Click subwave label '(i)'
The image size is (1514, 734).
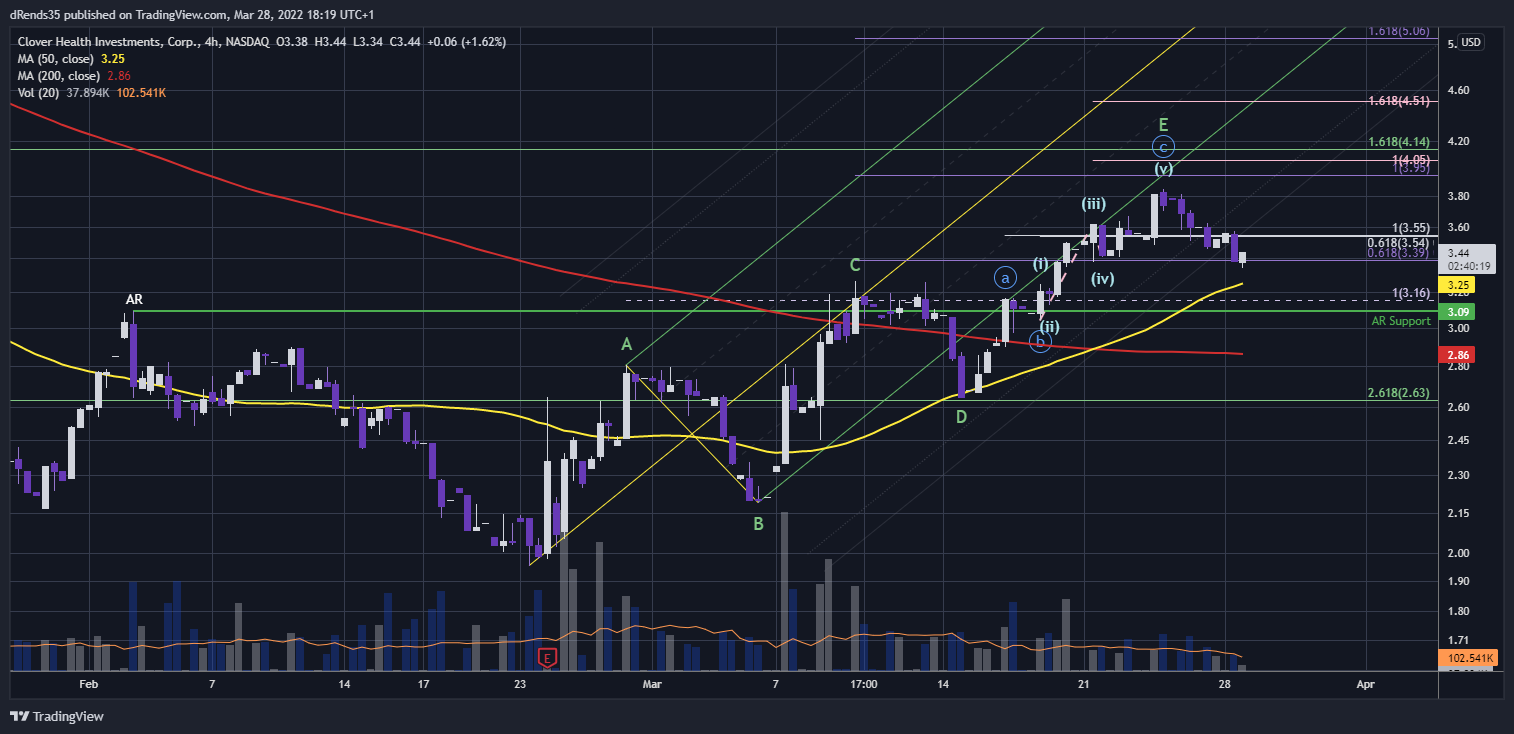pos(1041,264)
